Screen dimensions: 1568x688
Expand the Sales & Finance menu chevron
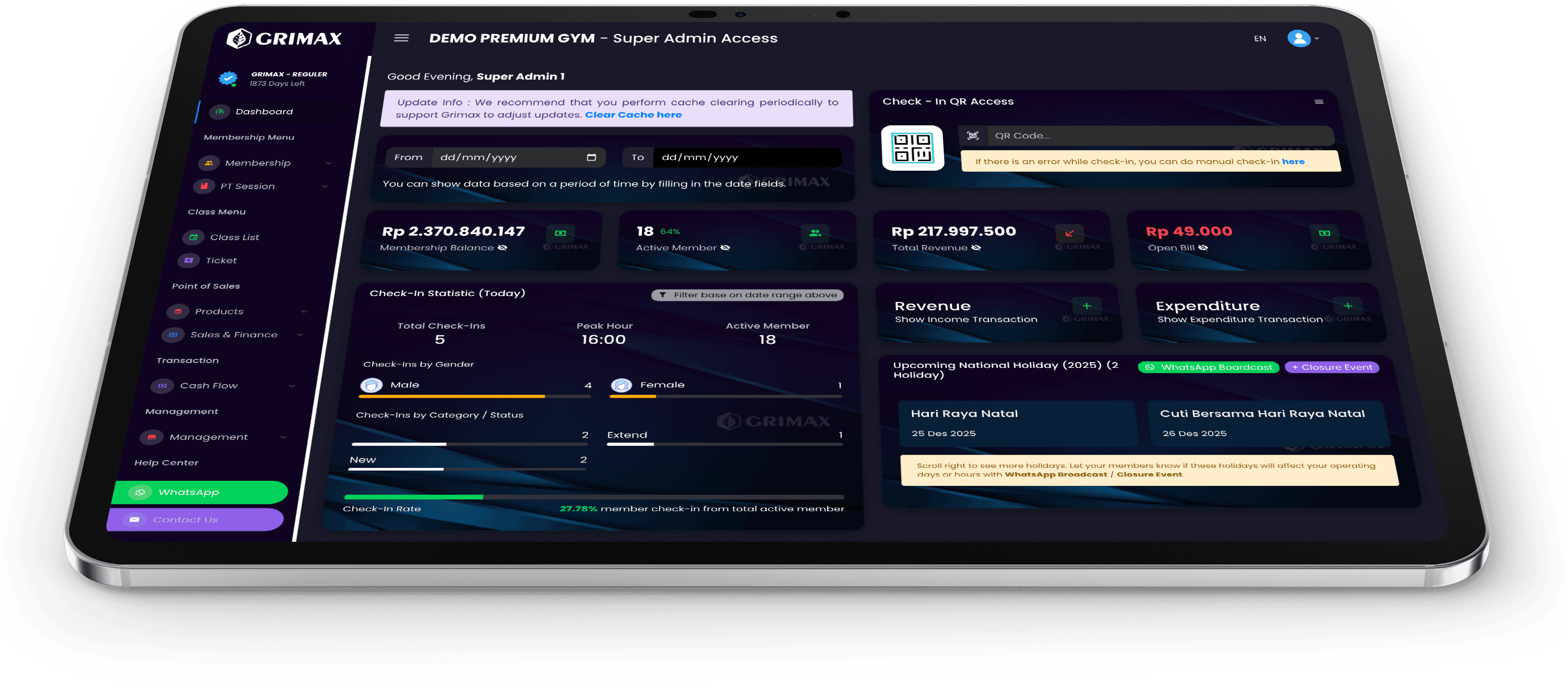click(300, 335)
